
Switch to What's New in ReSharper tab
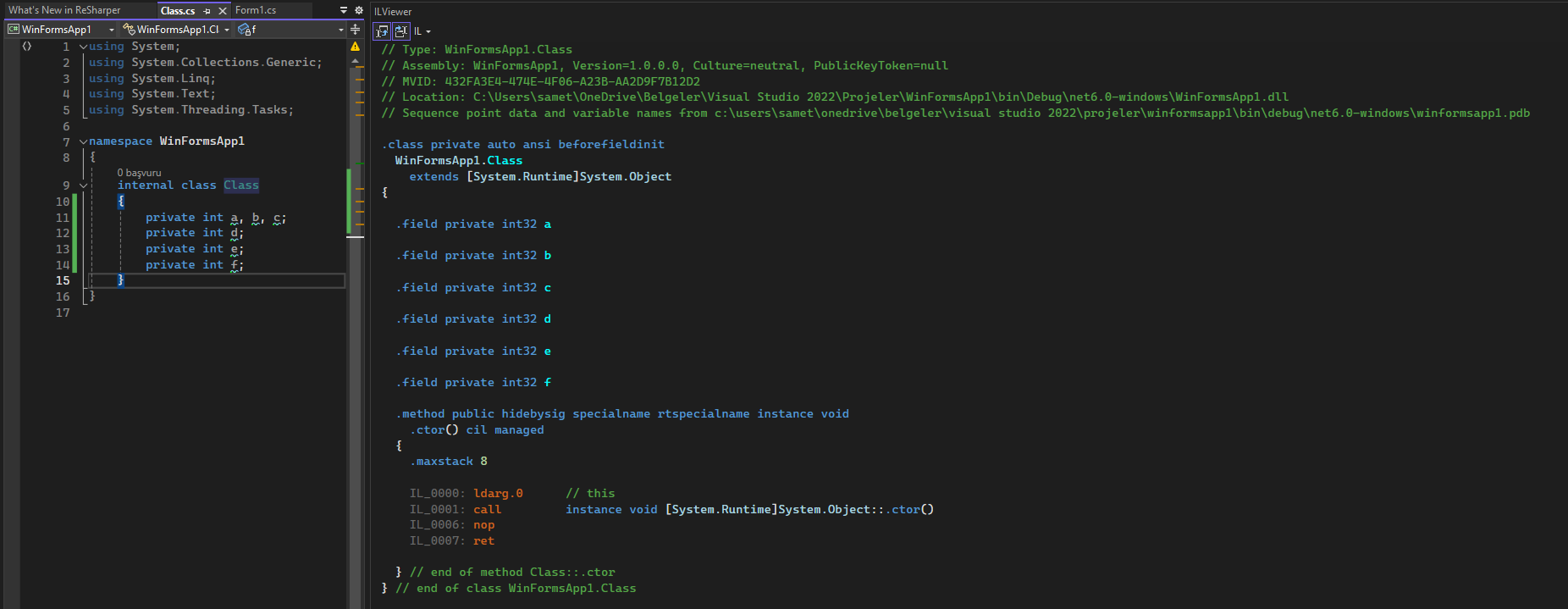tap(64, 10)
